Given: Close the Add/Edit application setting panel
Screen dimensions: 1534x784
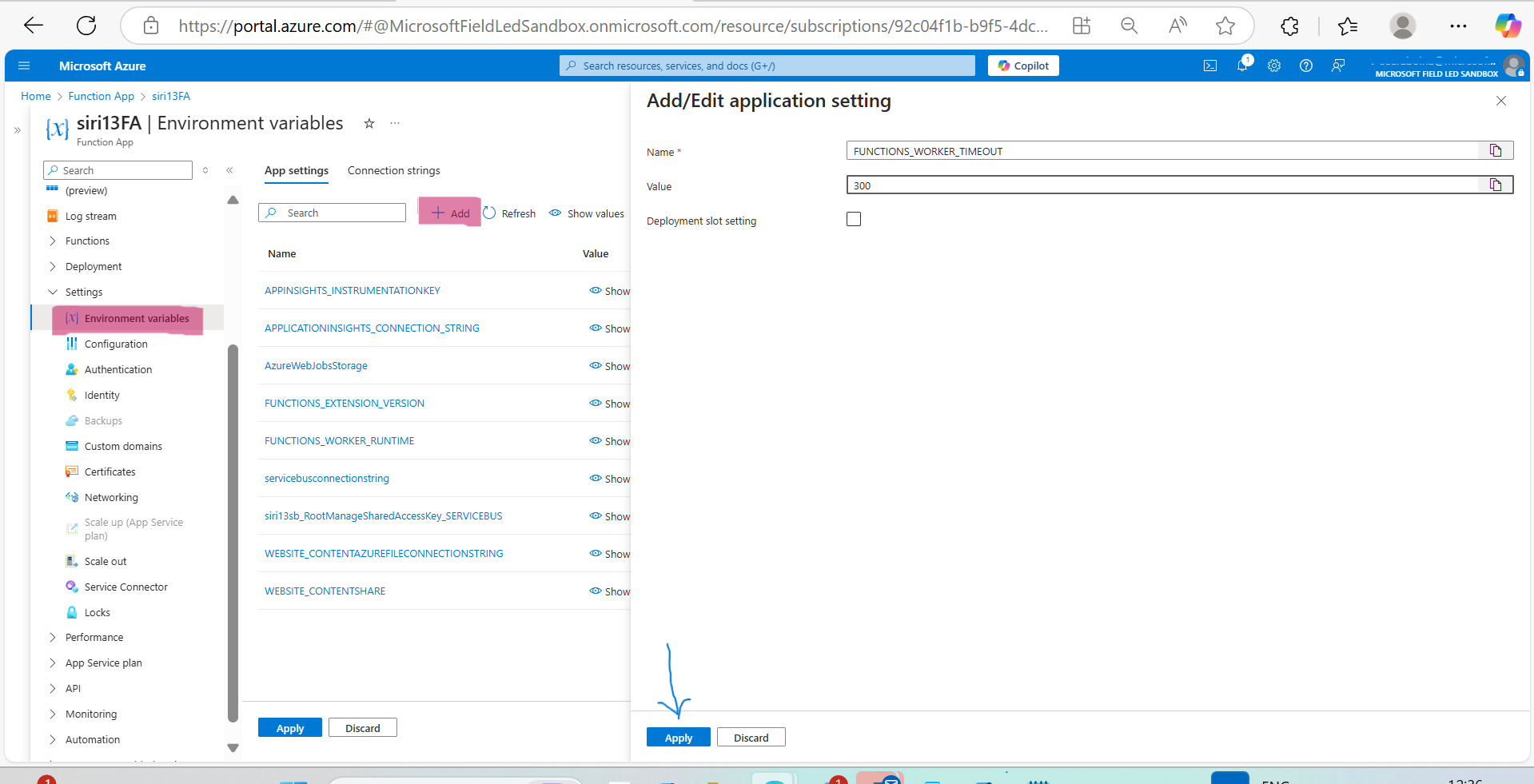Looking at the screenshot, I should 1501,101.
